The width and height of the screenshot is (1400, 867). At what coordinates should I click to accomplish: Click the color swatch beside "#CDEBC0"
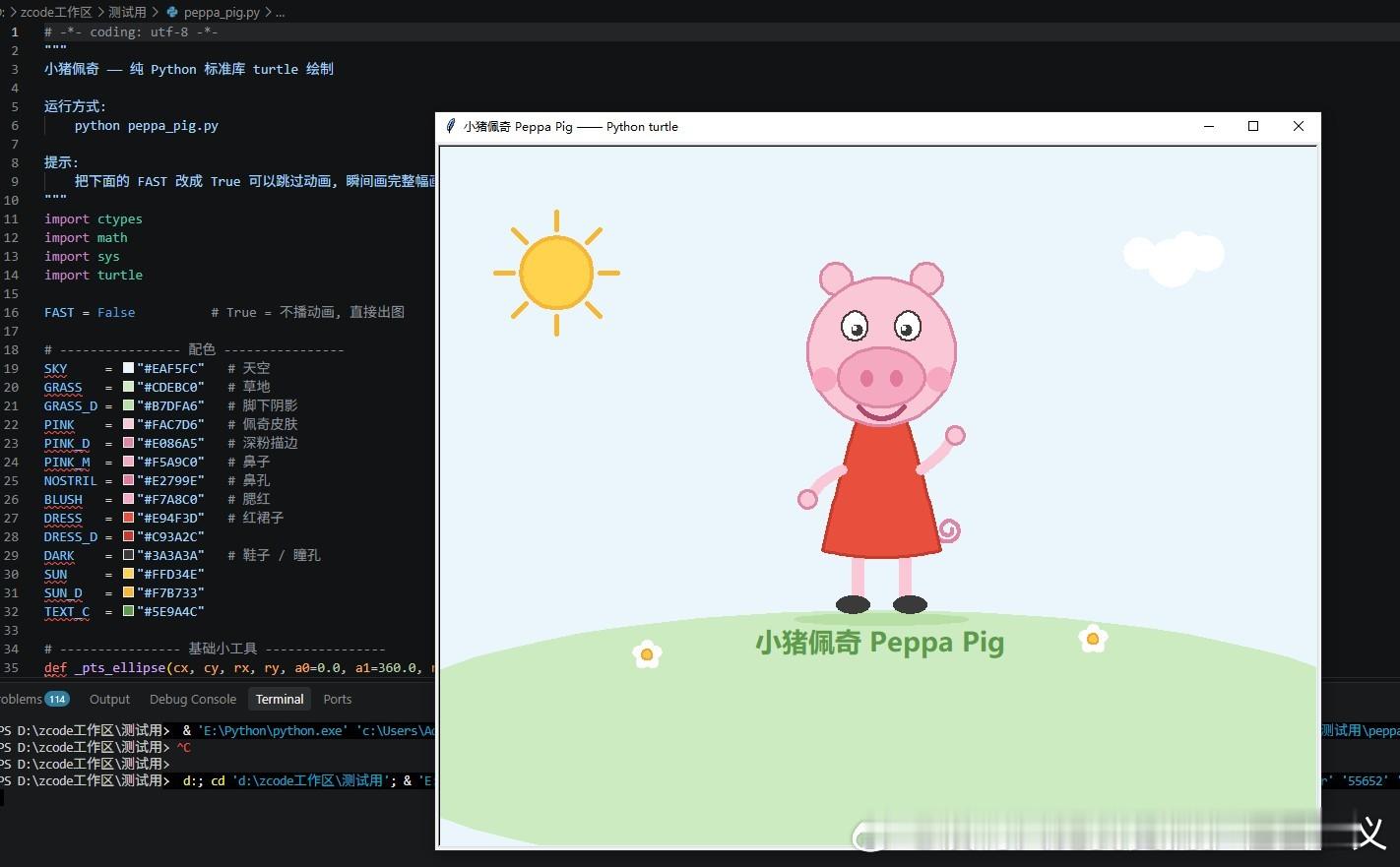point(128,387)
